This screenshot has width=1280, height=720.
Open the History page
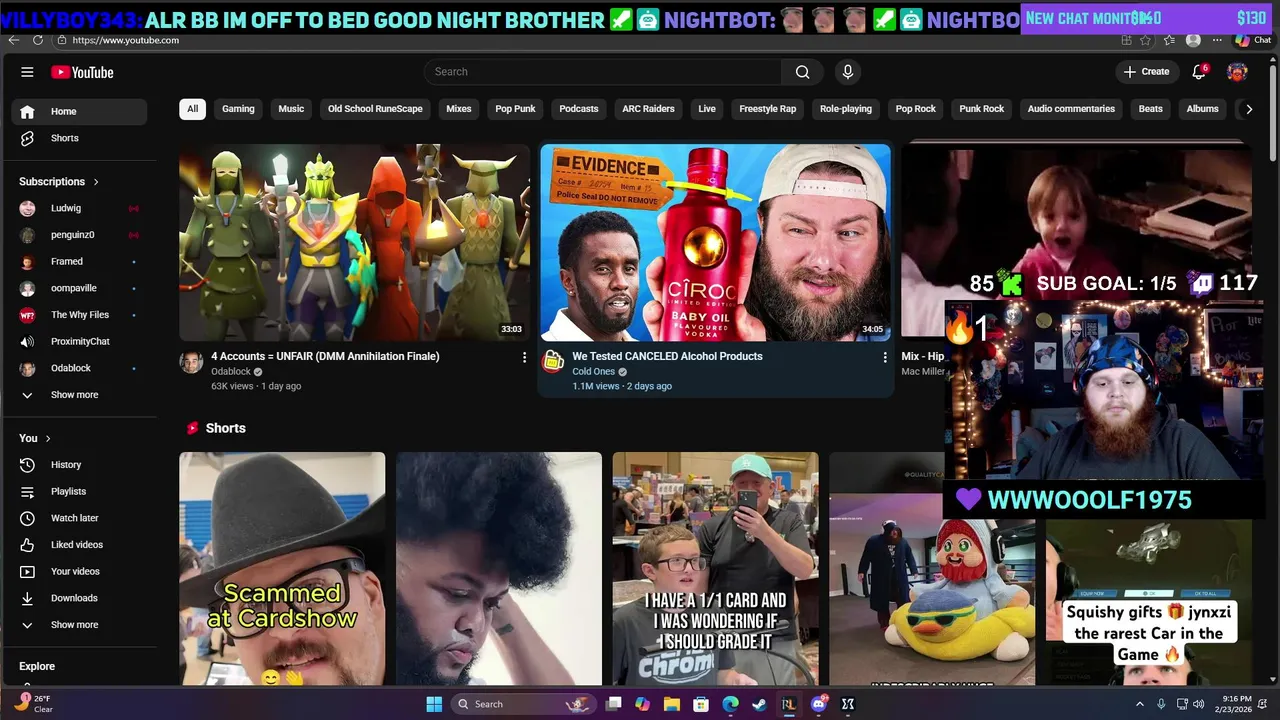point(80,465)
